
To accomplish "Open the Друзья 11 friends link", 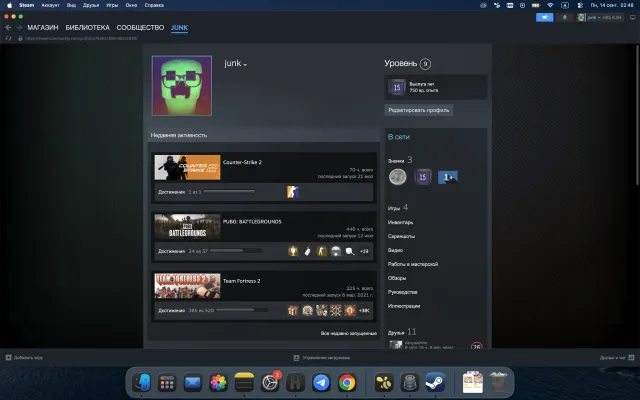I will pos(402,332).
